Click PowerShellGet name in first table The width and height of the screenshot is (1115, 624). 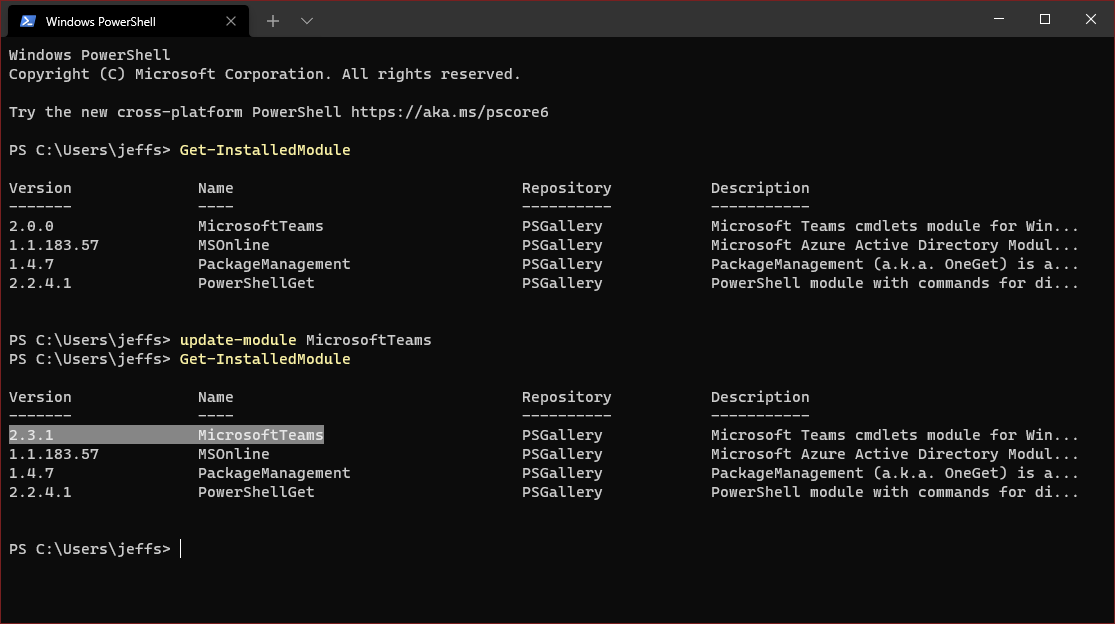(x=256, y=283)
